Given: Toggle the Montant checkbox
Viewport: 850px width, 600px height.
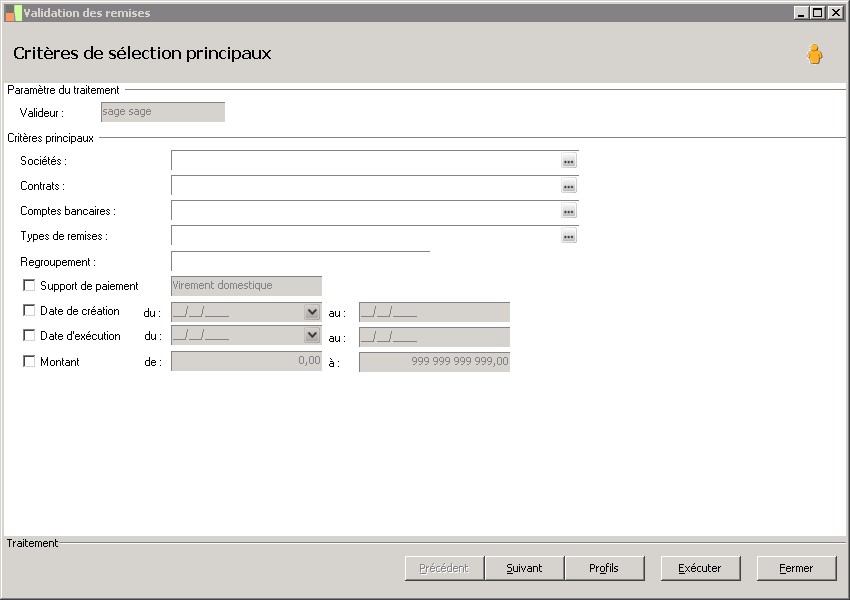Looking at the screenshot, I should click(29, 361).
